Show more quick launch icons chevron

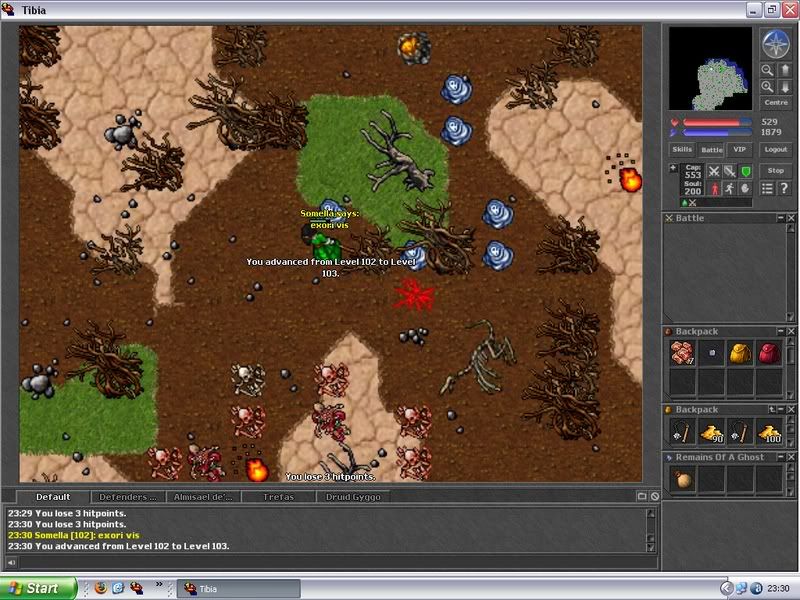(159, 584)
